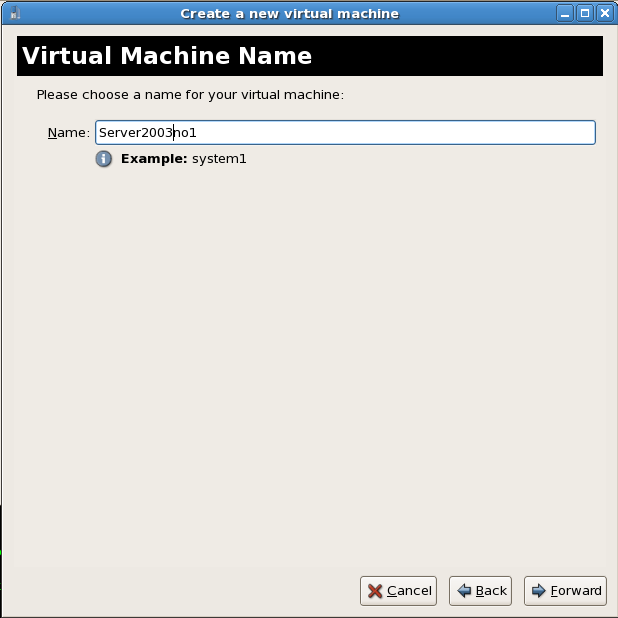This screenshot has width=618, height=618.
Task: Click the title bar text 'Create a new virtual machine'
Action: pyautogui.click(x=290, y=14)
